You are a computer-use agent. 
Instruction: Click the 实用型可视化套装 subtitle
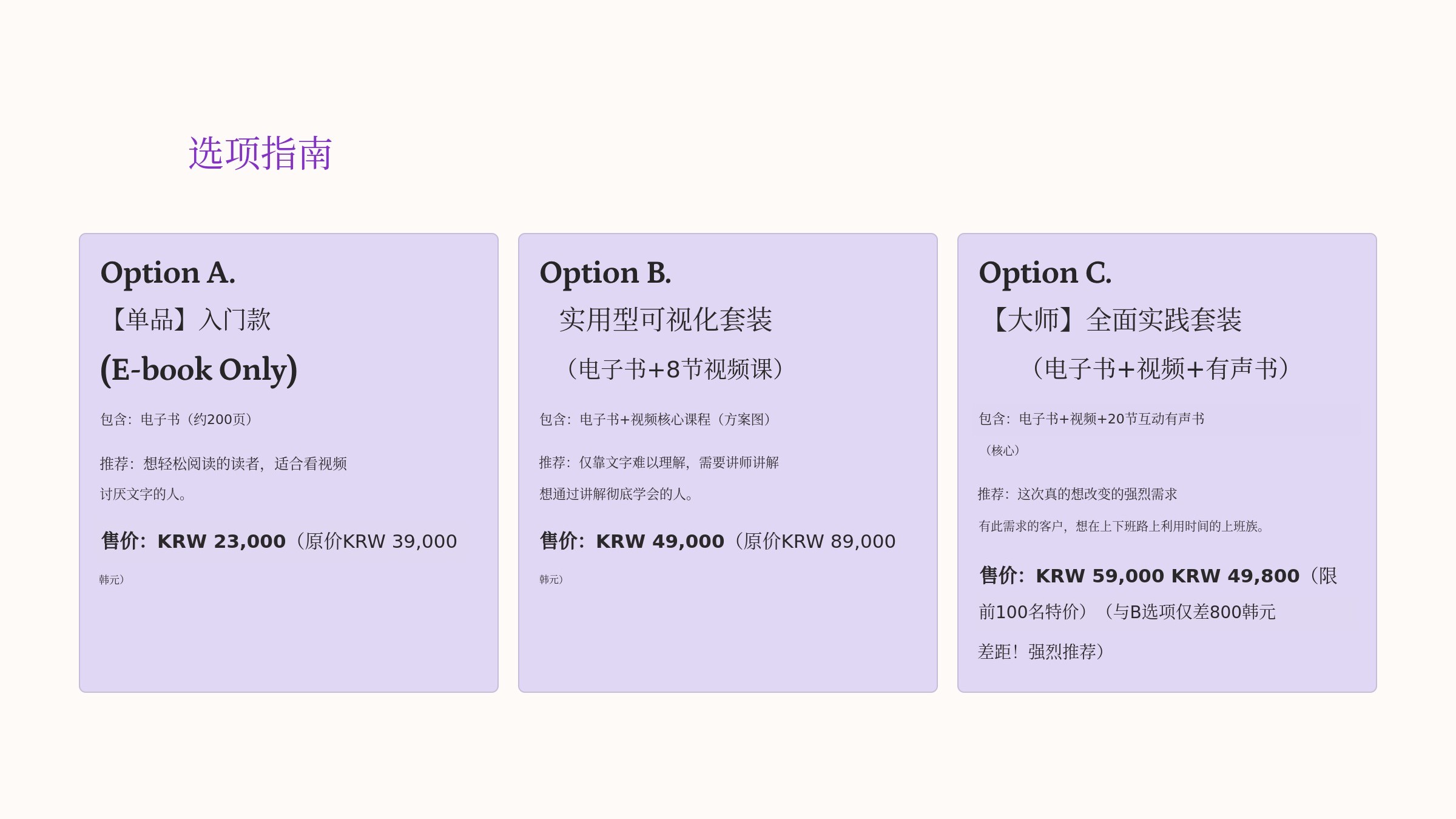click(666, 320)
